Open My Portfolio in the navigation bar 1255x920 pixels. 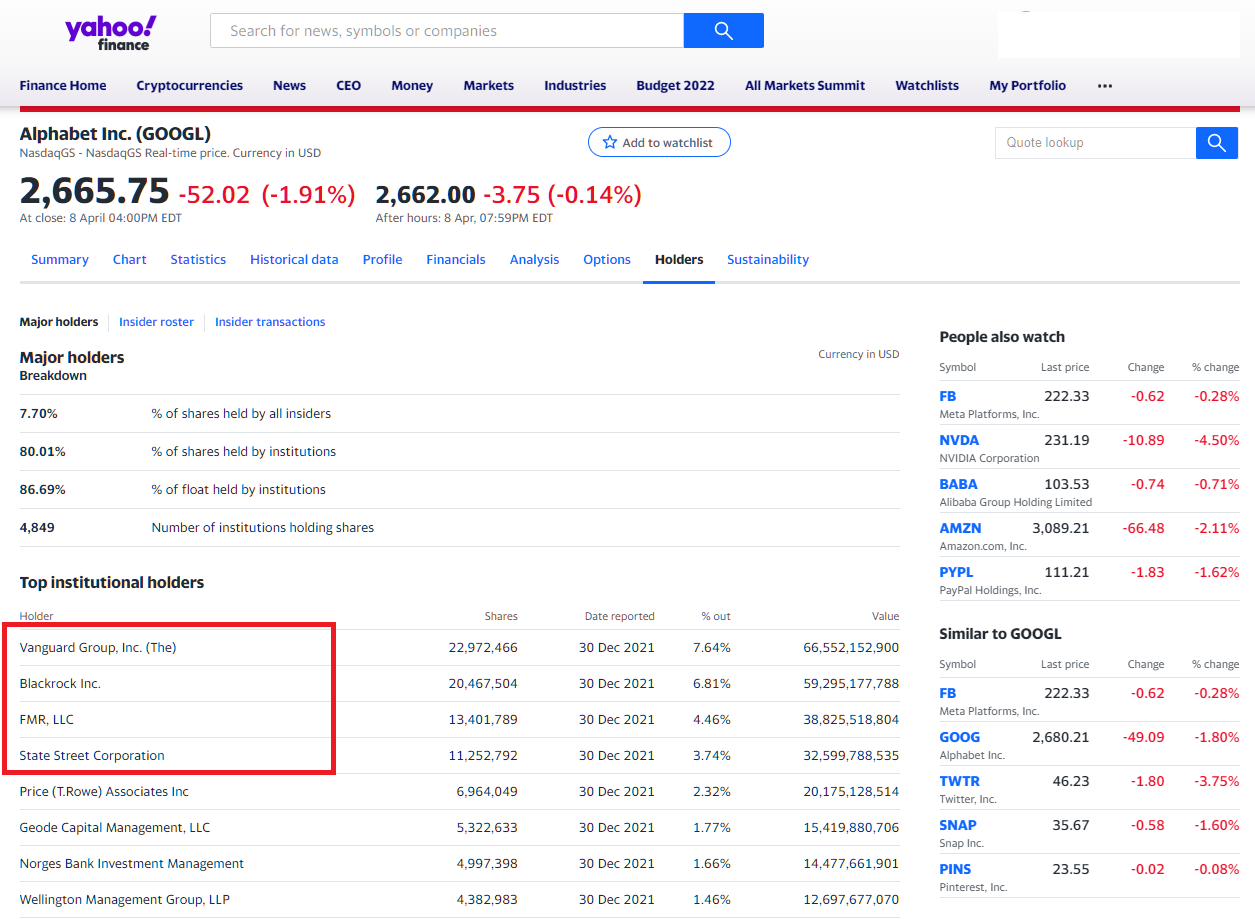tap(1028, 86)
